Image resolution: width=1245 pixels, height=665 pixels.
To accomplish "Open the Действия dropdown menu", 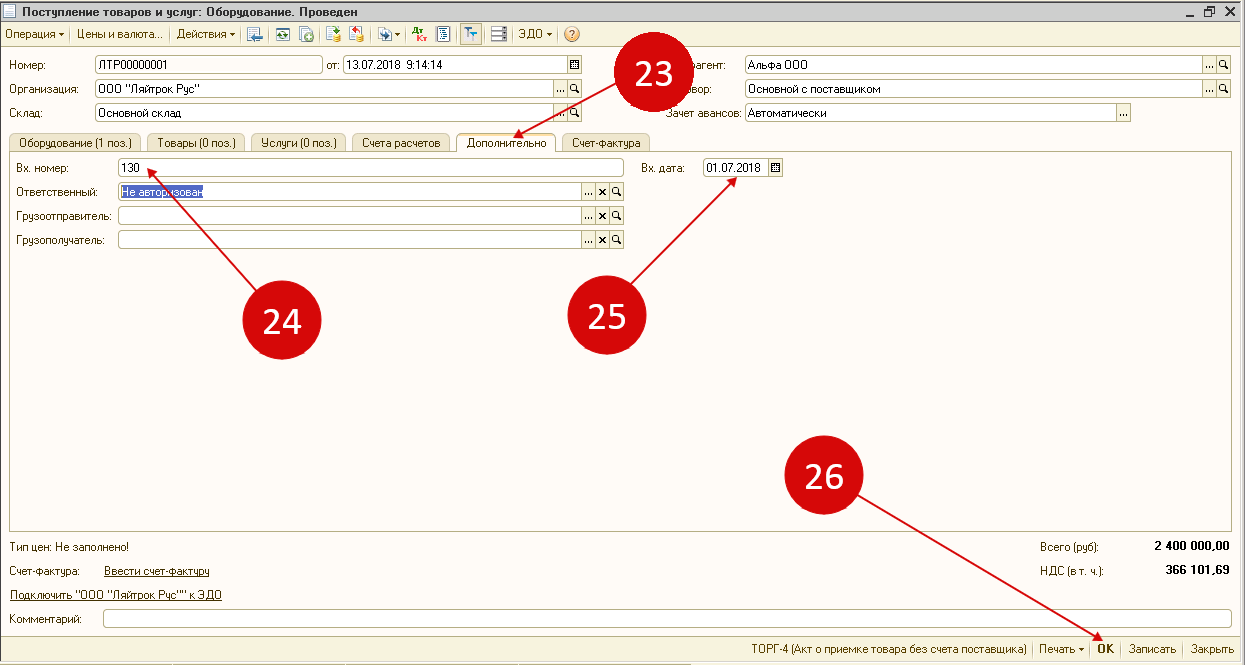I will (206, 34).
